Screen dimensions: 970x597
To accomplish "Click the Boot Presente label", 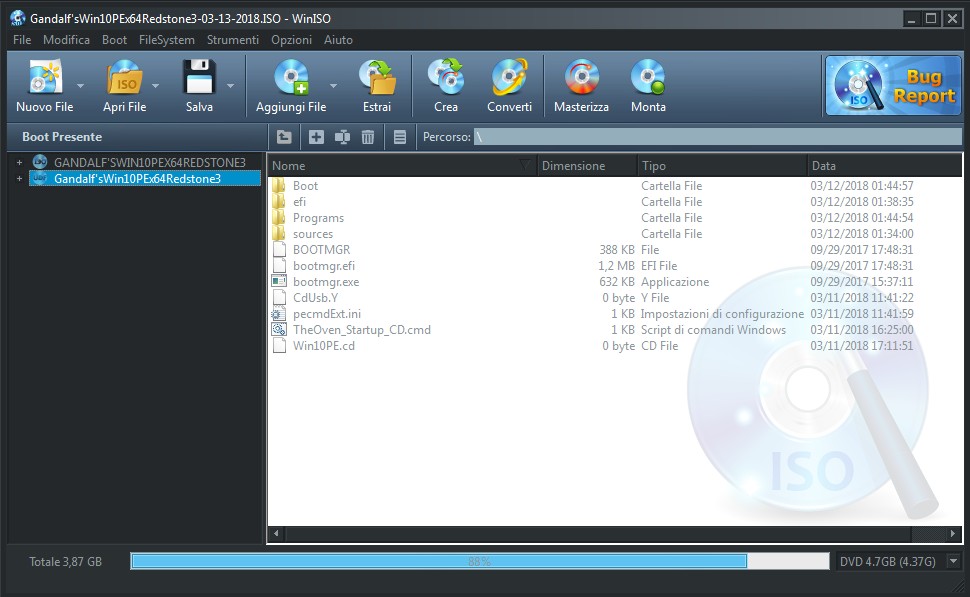I will pyautogui.click(x=62, y=137).
